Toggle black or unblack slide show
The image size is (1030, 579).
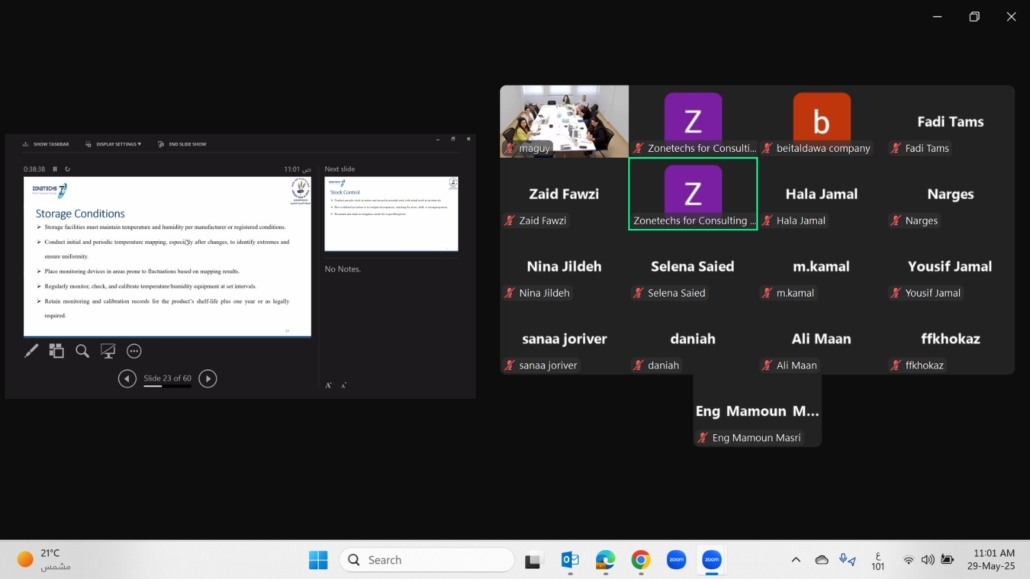click(108, 351)
